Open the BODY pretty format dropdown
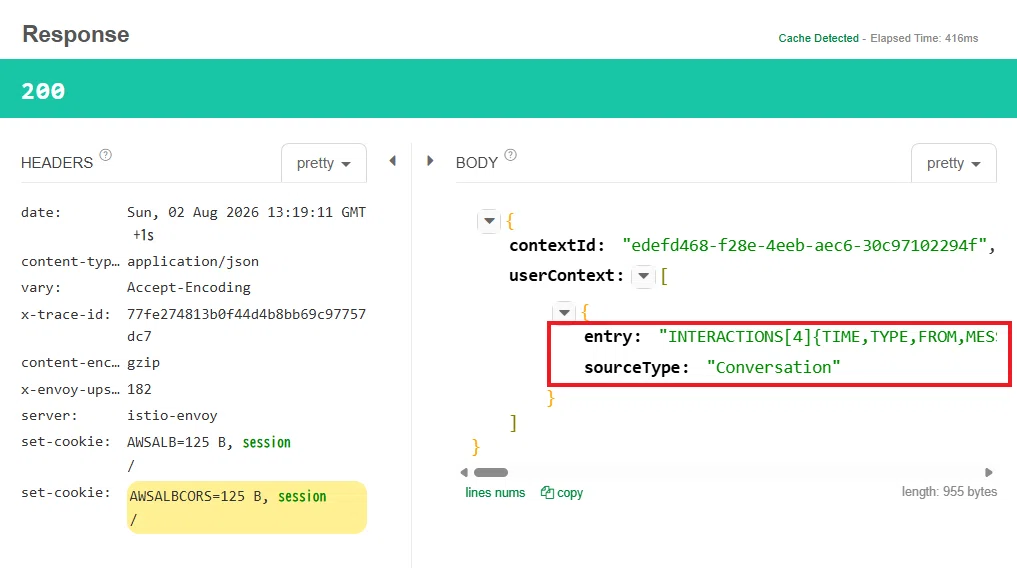The width and height of the screenshot is (1017, 568). [953, 163]
